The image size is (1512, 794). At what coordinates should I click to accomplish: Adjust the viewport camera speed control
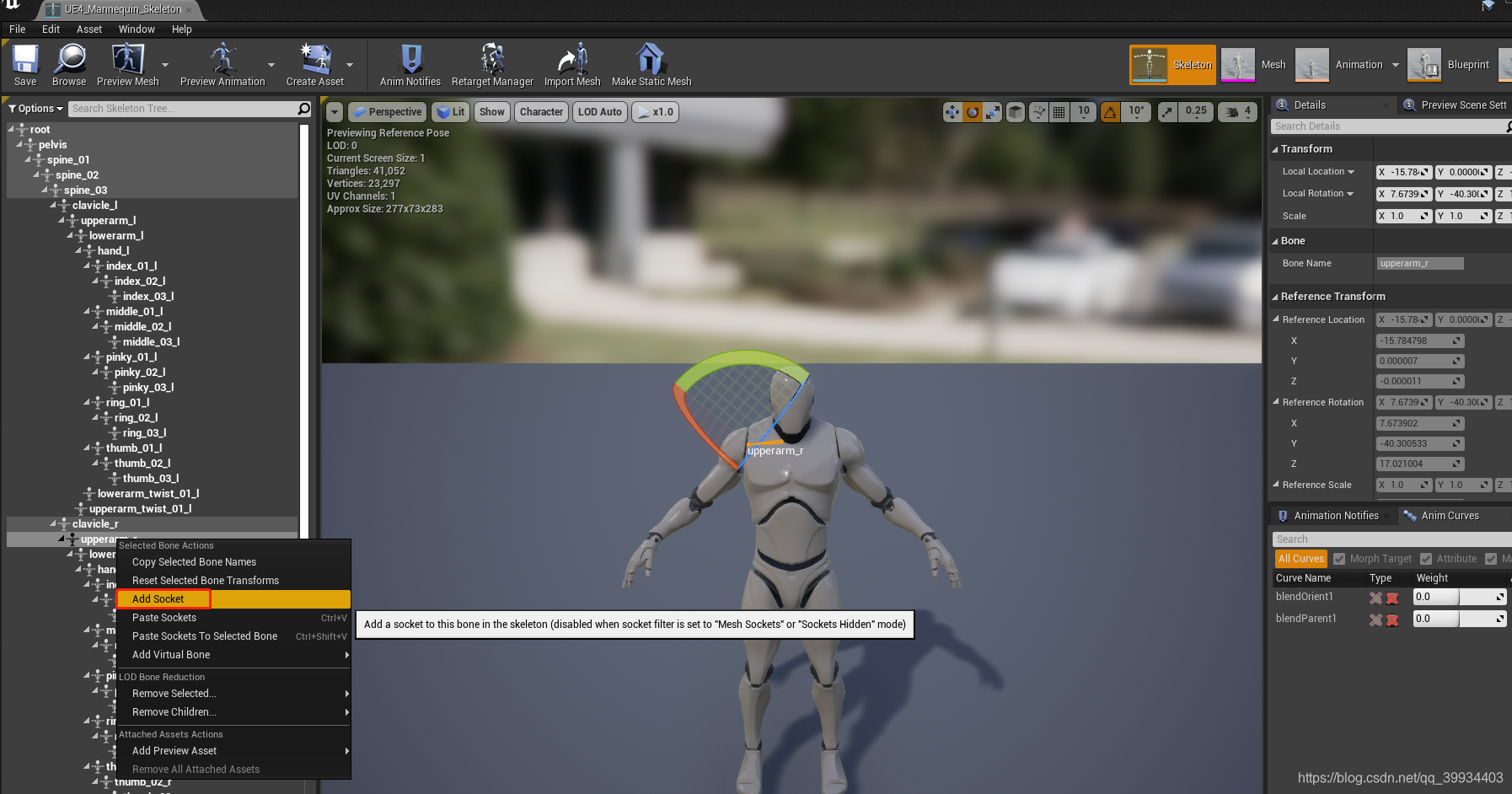pos(1236,111)
